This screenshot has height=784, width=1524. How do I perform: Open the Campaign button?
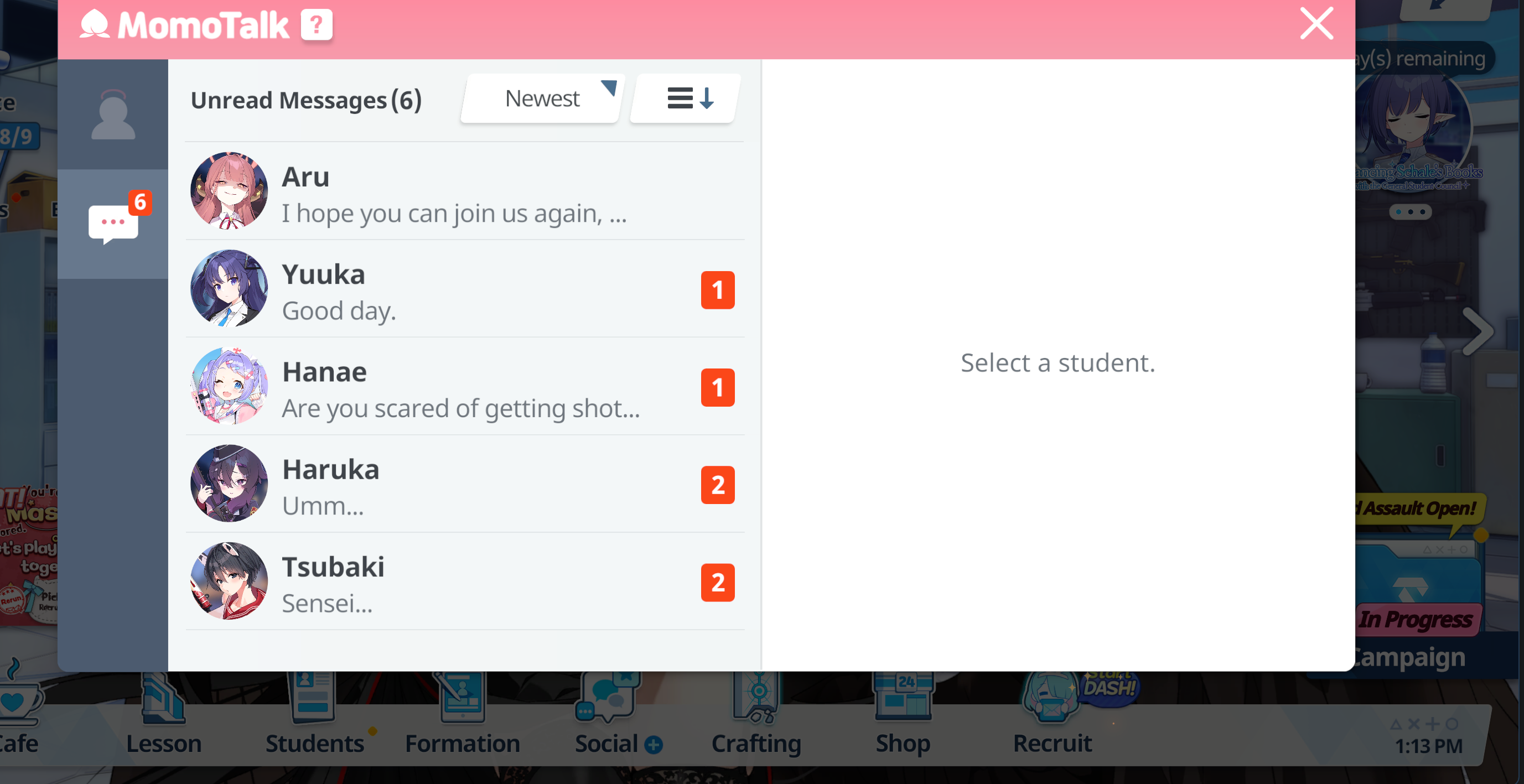coord(1410,657)
